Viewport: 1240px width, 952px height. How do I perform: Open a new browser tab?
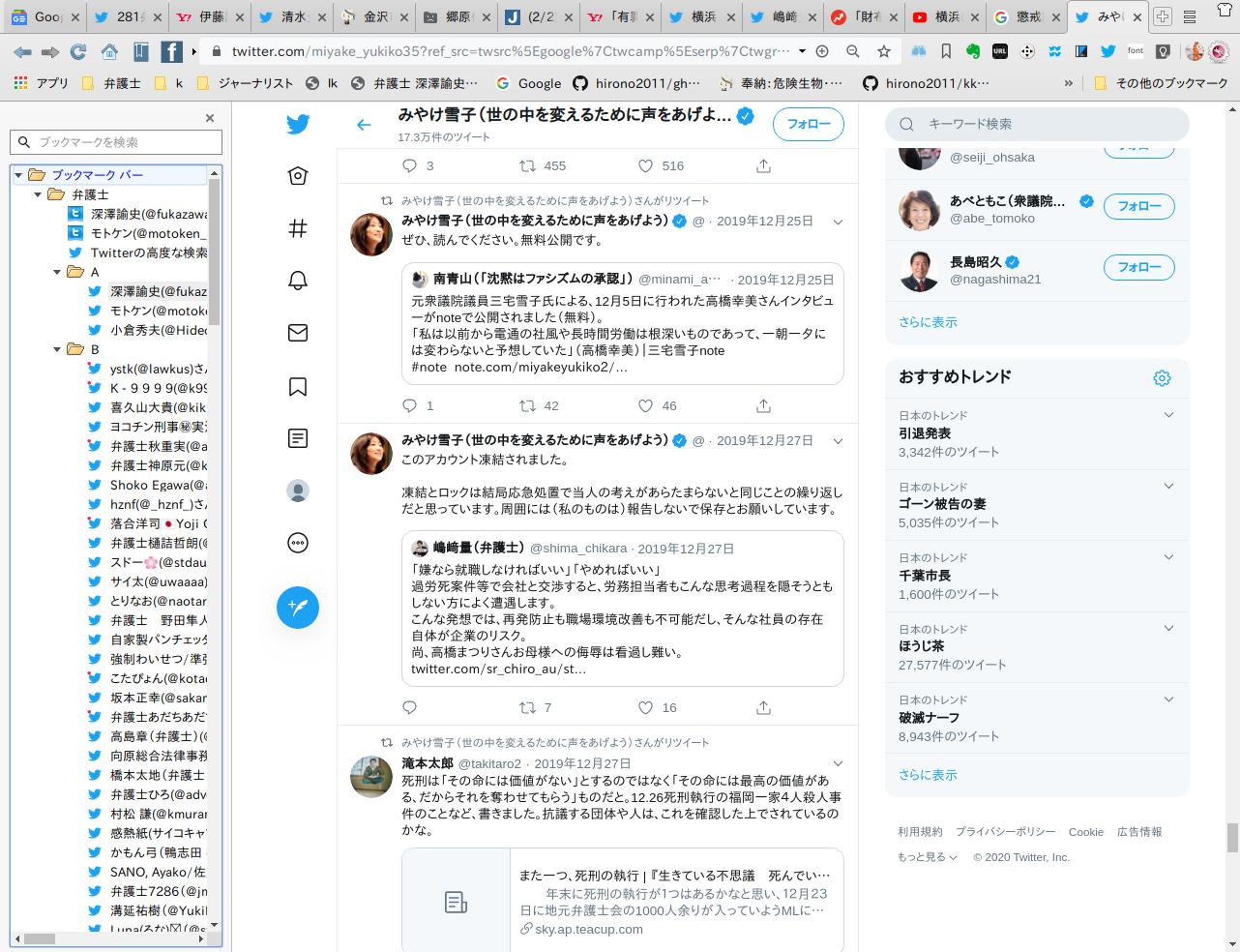pos(1163,16)
